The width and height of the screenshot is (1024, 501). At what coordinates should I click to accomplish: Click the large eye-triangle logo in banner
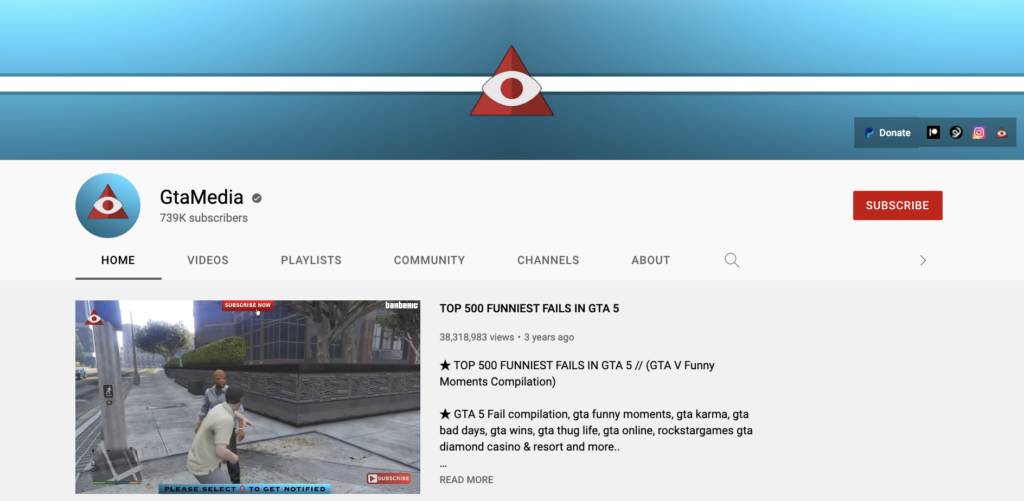click(511, 82)
